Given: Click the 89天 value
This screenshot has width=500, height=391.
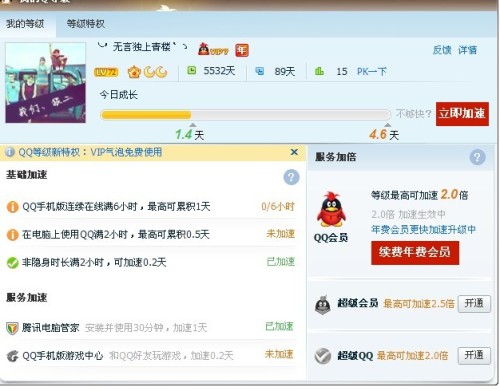Looking at the screenshot, I should pos(284,71).
